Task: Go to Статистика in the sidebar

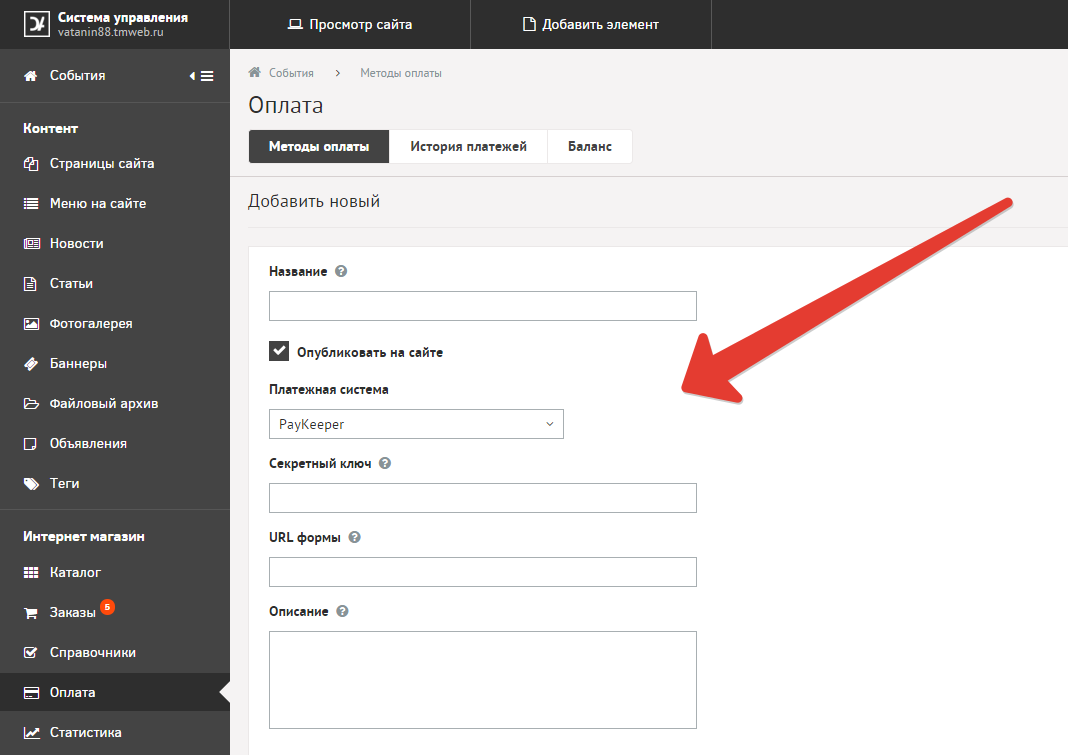Action: click(85, 732)
